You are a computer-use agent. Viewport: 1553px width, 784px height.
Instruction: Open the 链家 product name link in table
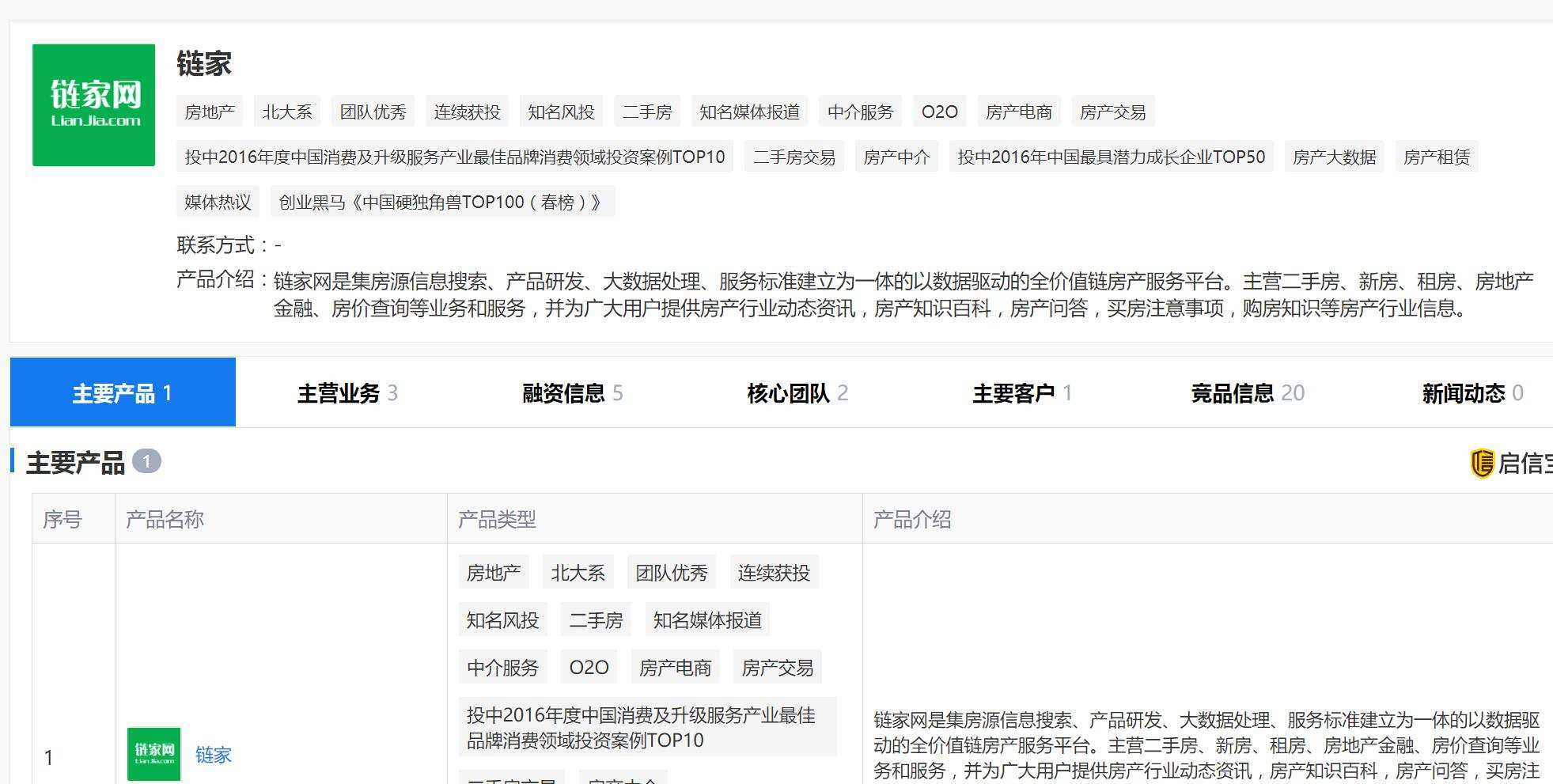[214, 755]
